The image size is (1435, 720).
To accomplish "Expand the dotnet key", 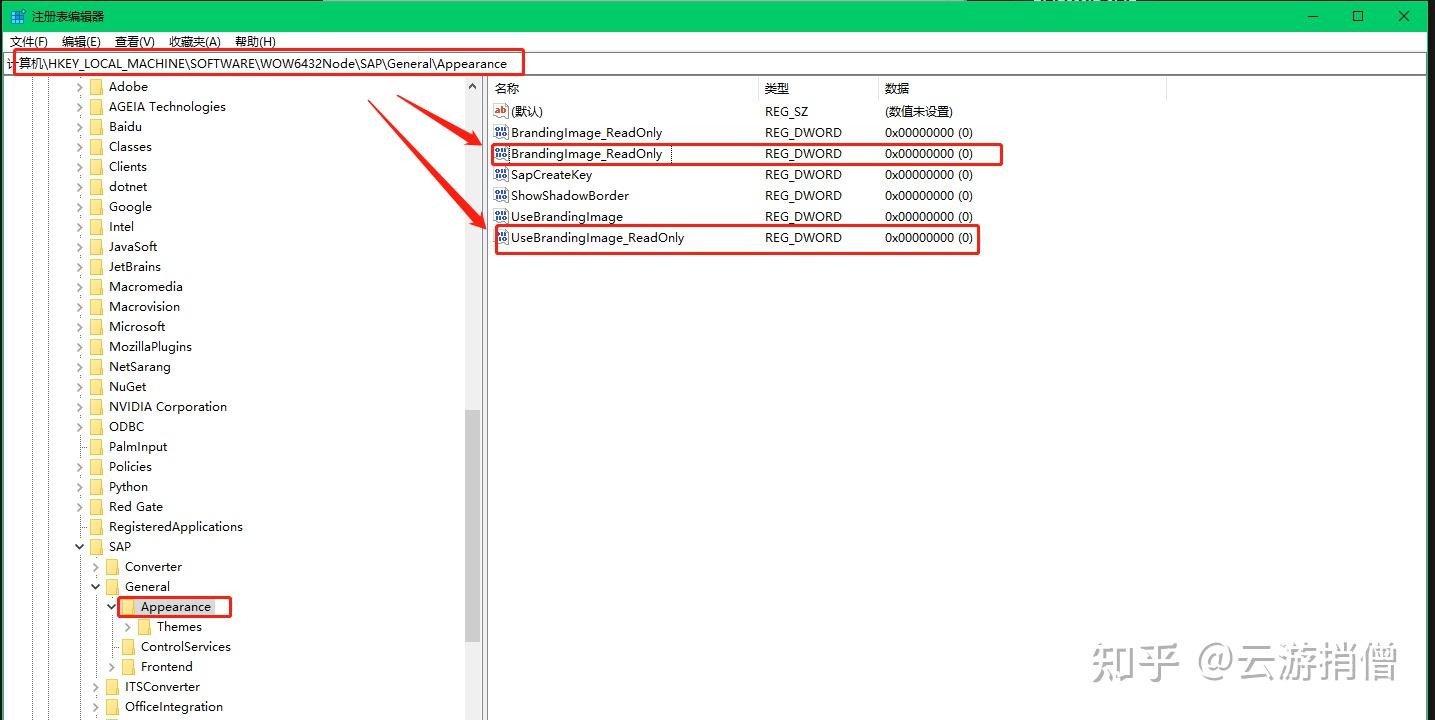I will (80, 187).
